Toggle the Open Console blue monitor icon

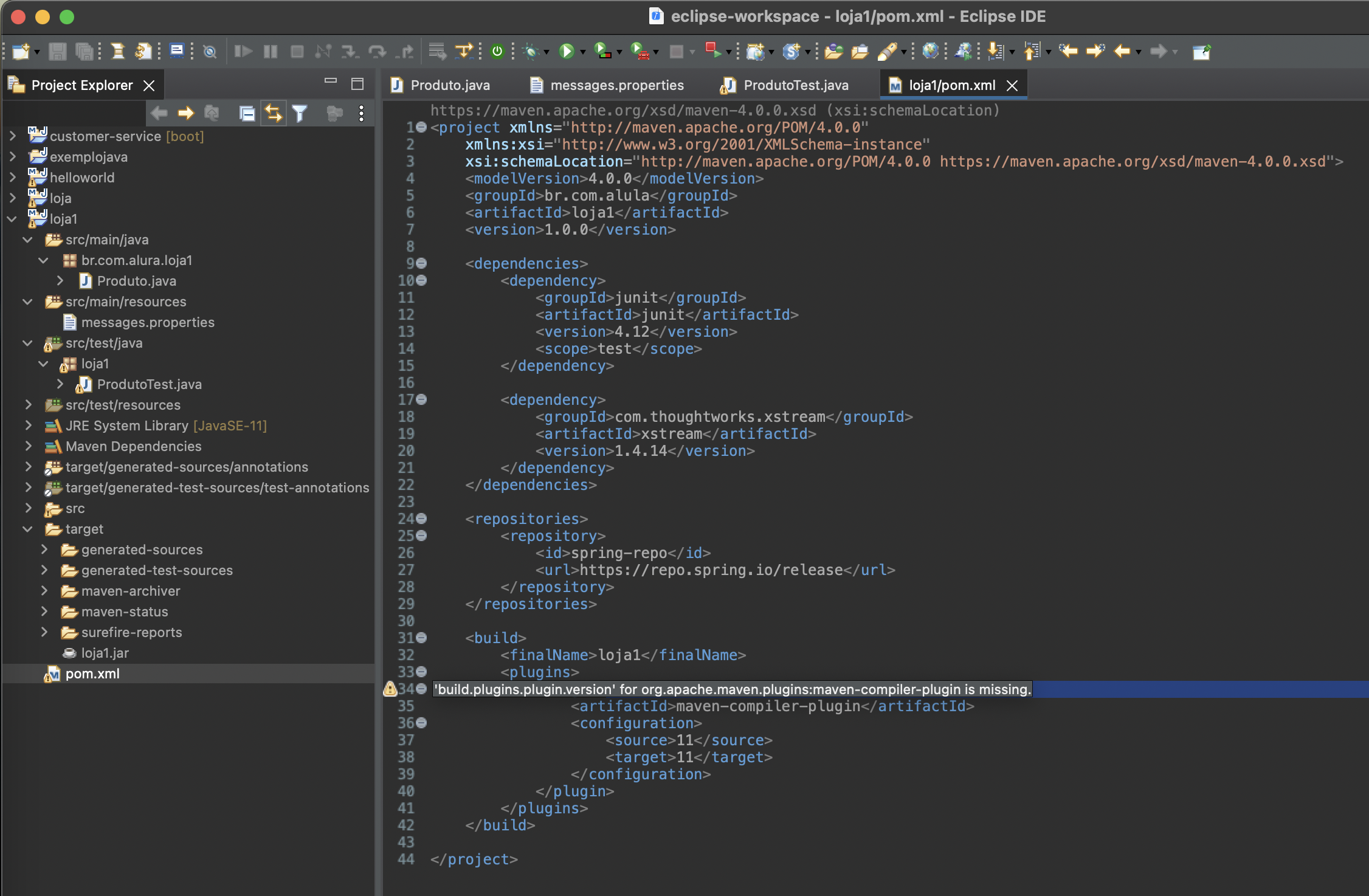[x=177, y=50]
